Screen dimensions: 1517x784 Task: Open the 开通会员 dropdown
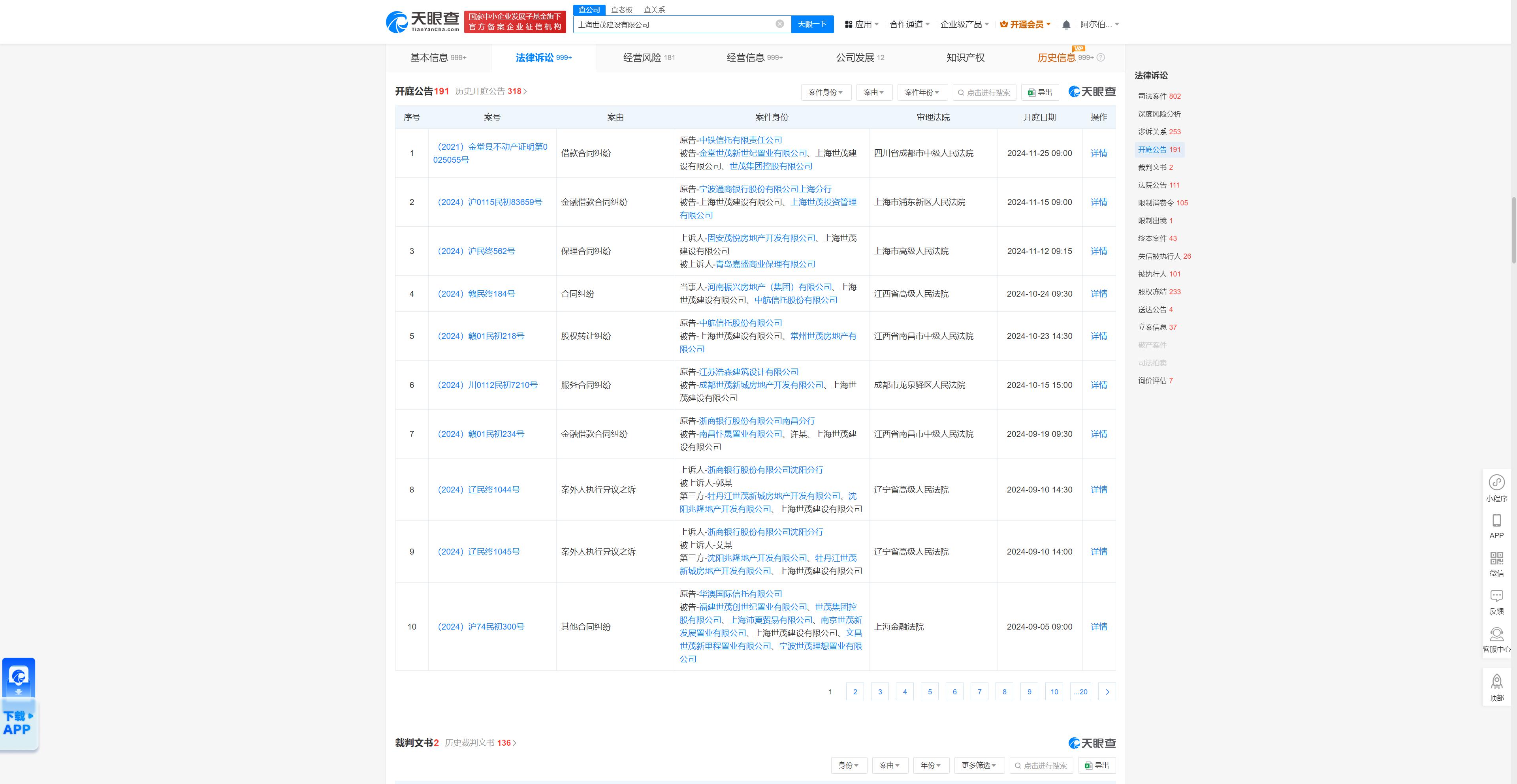[x=1025, y=25]
